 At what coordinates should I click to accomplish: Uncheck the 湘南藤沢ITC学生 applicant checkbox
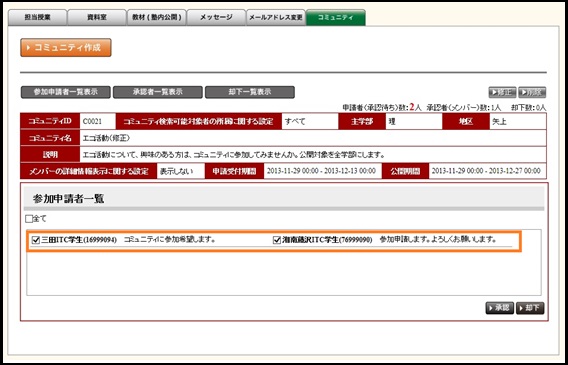tap(277, 240)
